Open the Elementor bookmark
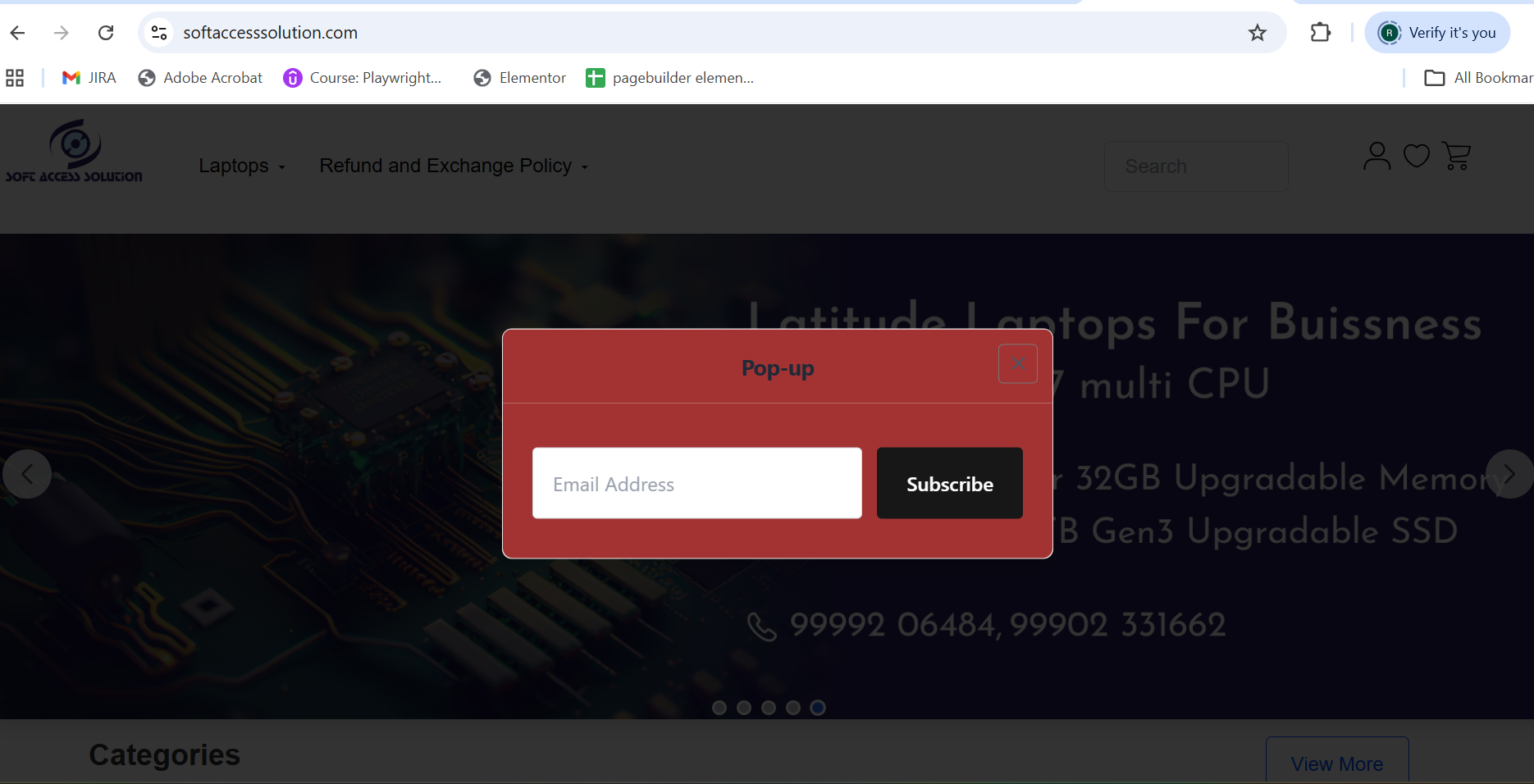Image resolution: width=1534 pixels, height=784 pixels. point(520,78)
